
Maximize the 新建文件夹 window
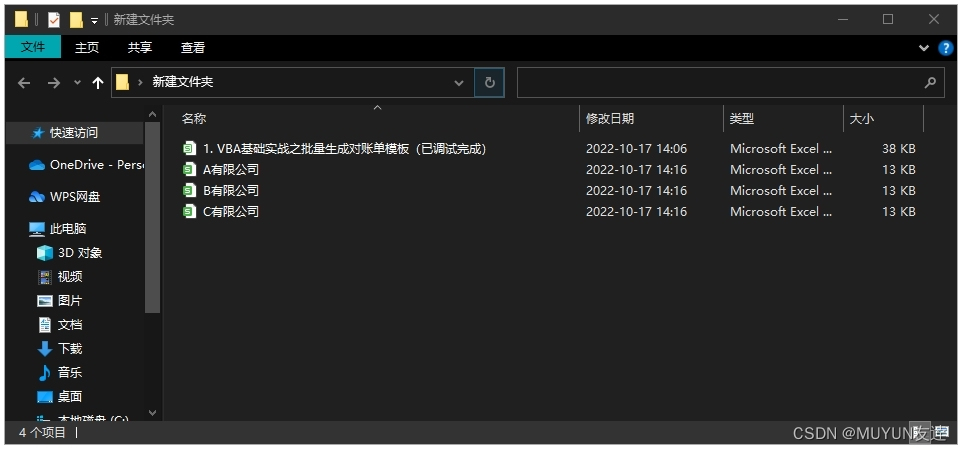click(x=887, y=20)
